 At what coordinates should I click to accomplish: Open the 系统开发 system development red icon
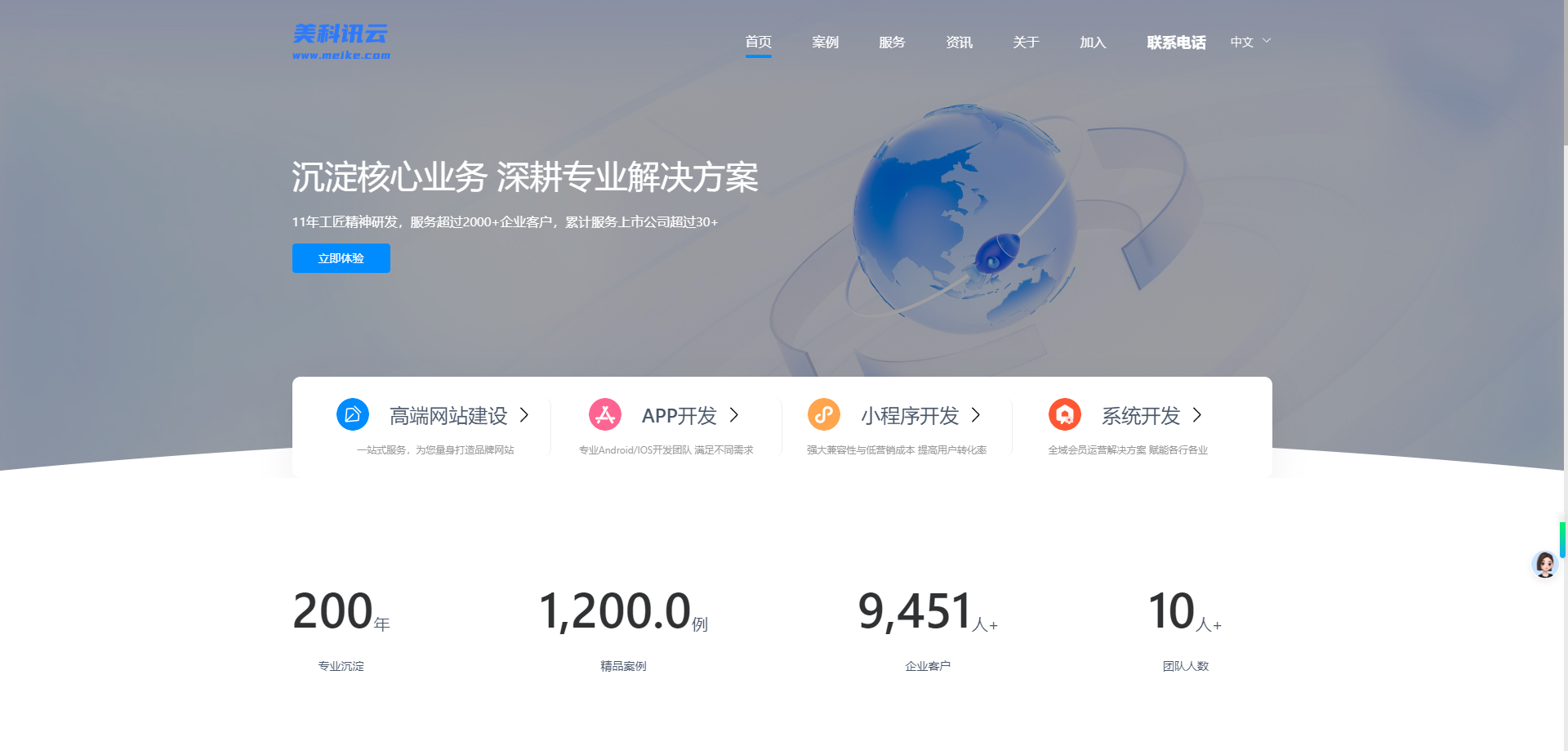click(x=1064, y=414)
